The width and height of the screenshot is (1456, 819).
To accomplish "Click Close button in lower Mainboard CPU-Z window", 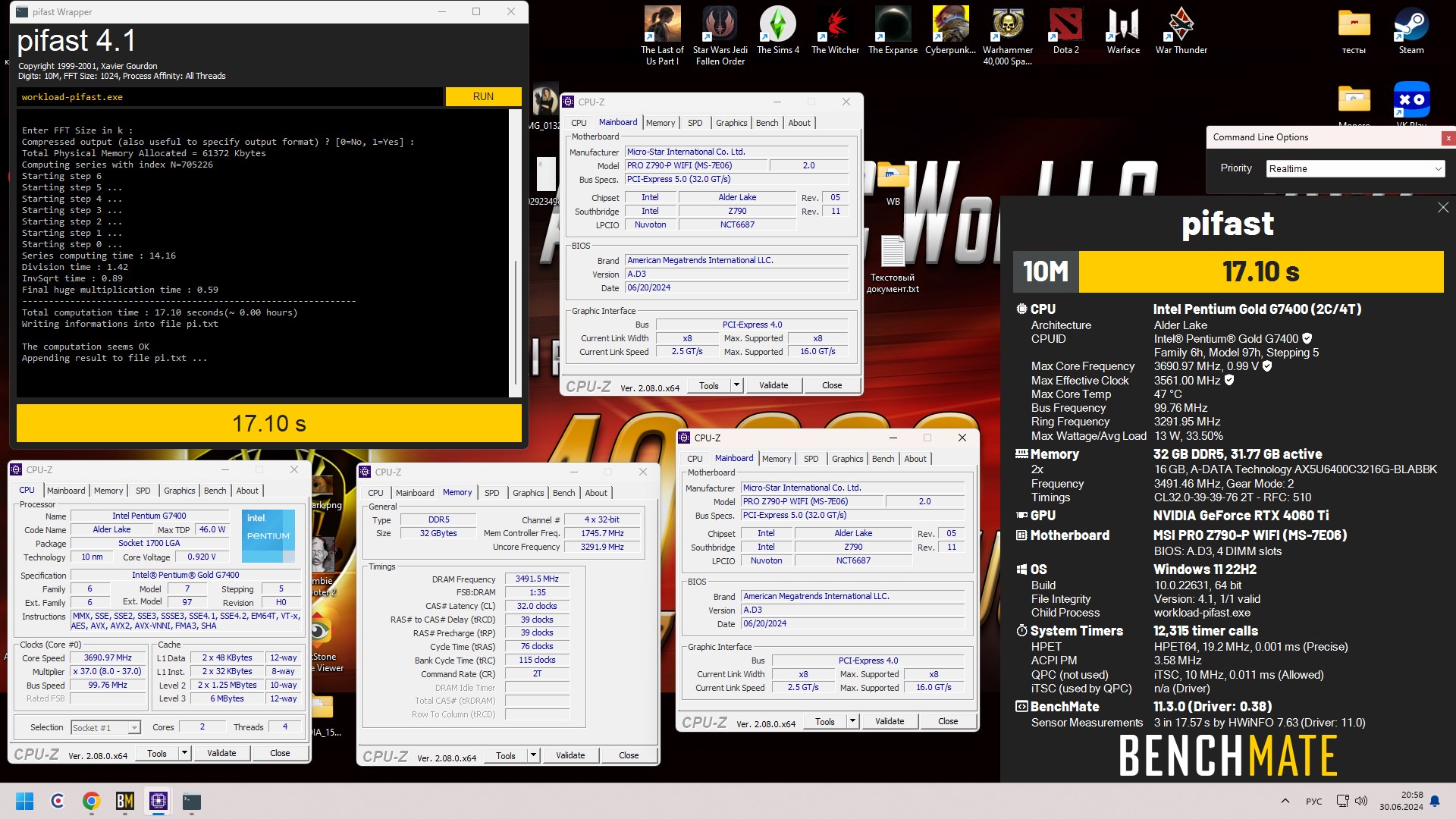I will pyautogui.click(x=948, y=721).
